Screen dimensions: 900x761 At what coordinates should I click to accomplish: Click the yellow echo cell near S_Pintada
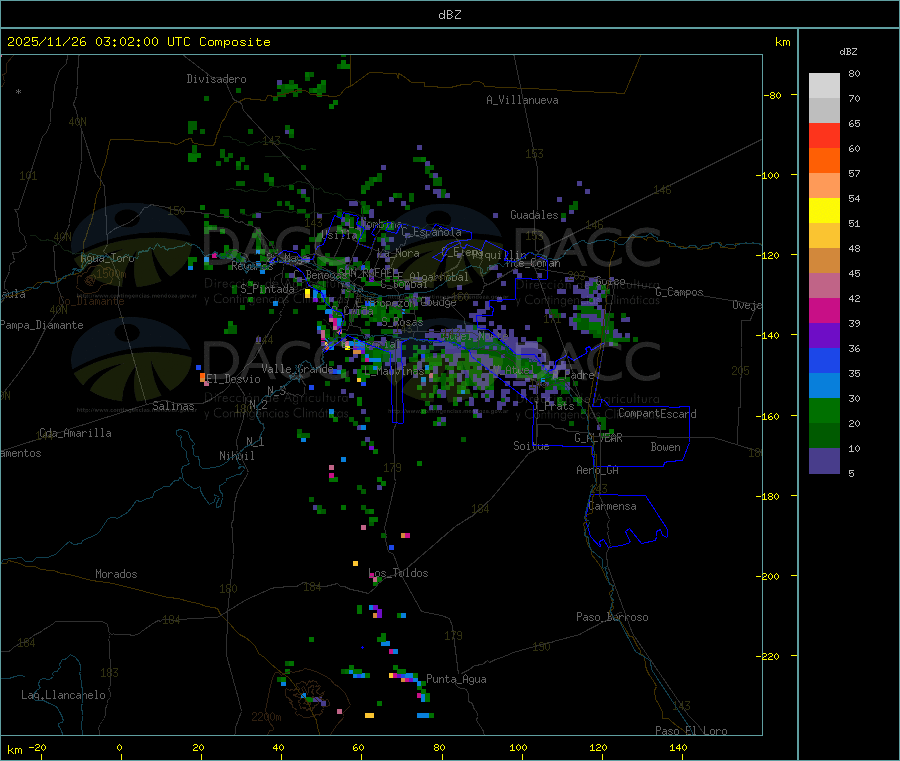coord(308,293)
